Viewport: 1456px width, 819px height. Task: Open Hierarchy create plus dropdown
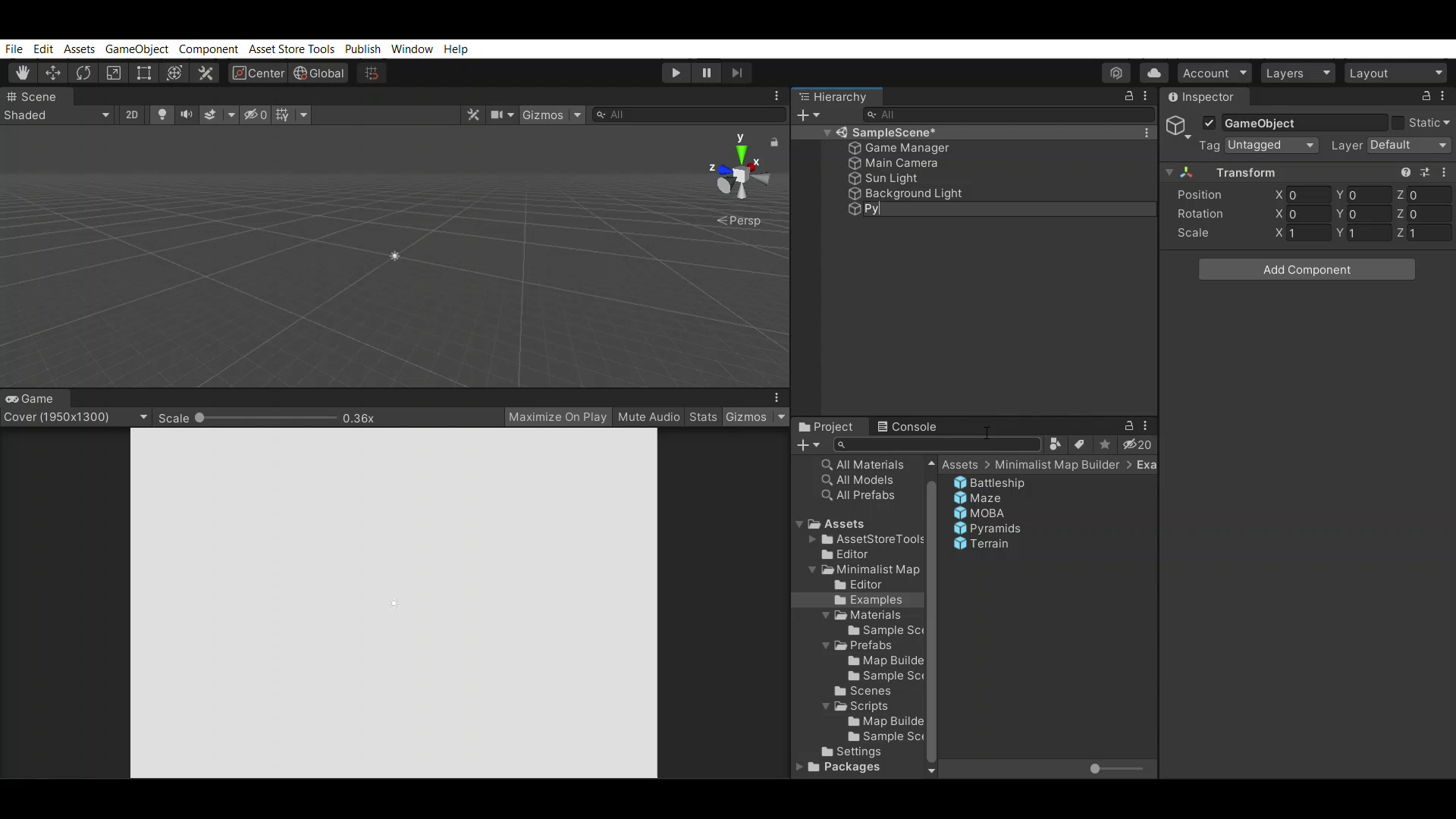point(808,115)
